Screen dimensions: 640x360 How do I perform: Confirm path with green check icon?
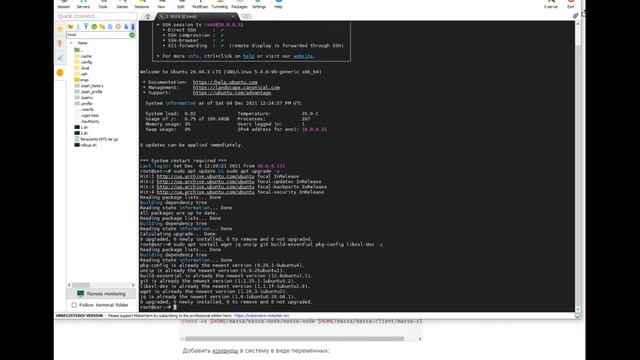[x=132, y=35]
